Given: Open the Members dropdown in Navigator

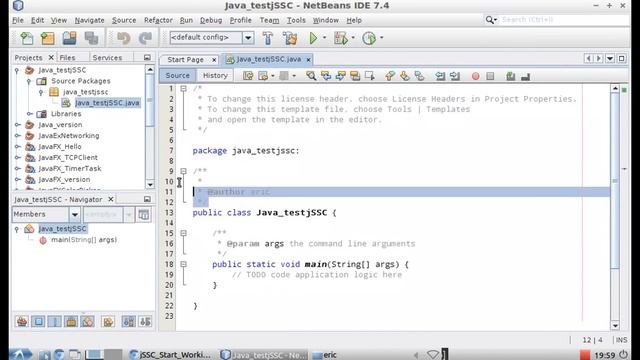Looking at the screenshot, I should 75,214.
